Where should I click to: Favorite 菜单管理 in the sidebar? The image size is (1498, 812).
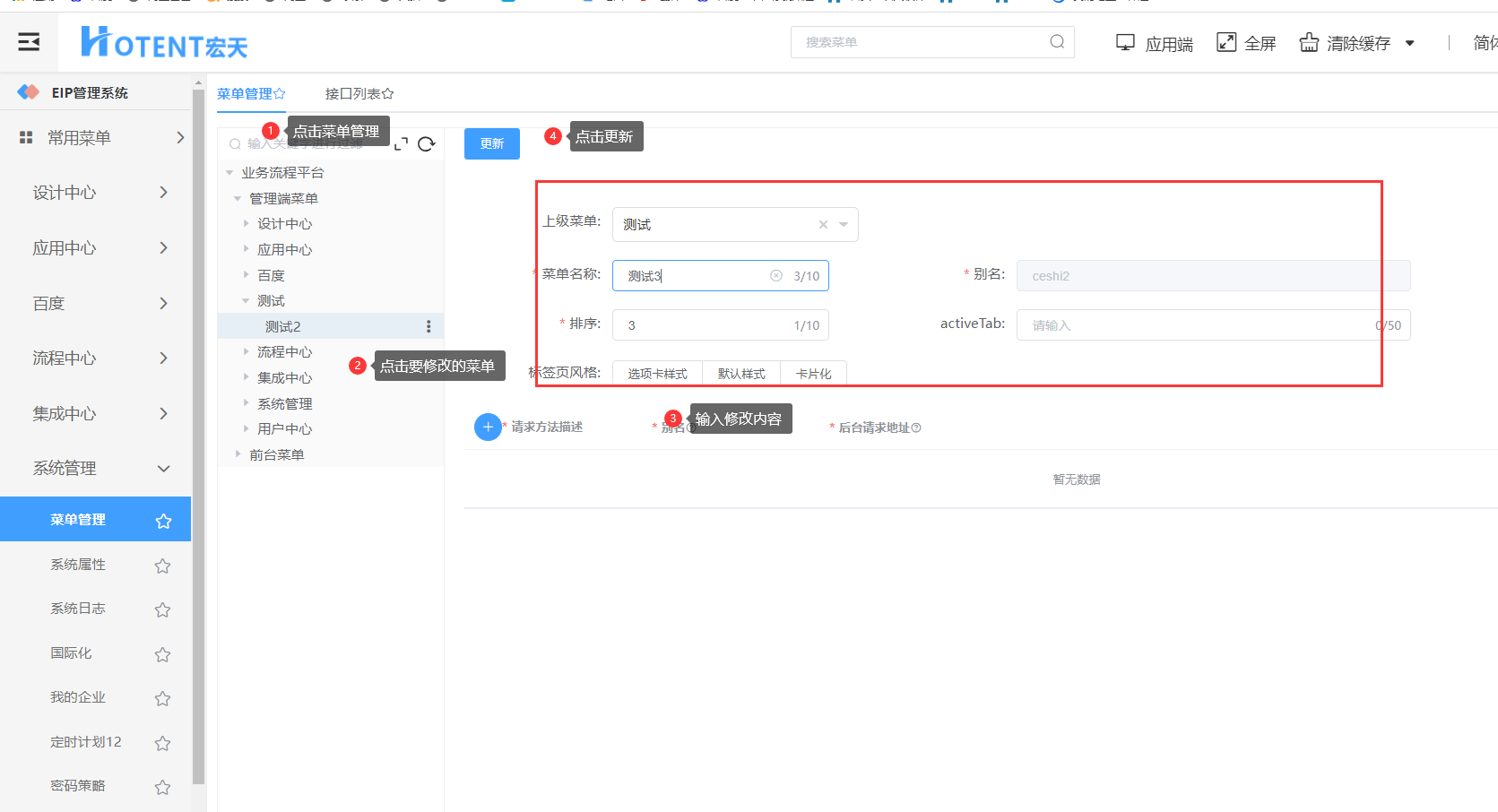tap(163, 521)
